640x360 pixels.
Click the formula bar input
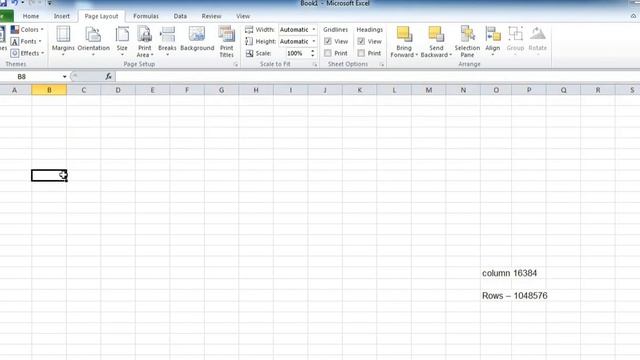378,76
